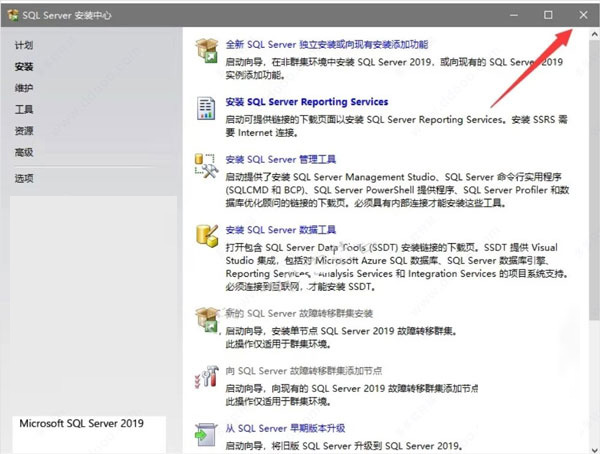600x454 pixels.
Task: Click the add-node red tools icon
Action: pyautogui.click(x=207, y=377)
